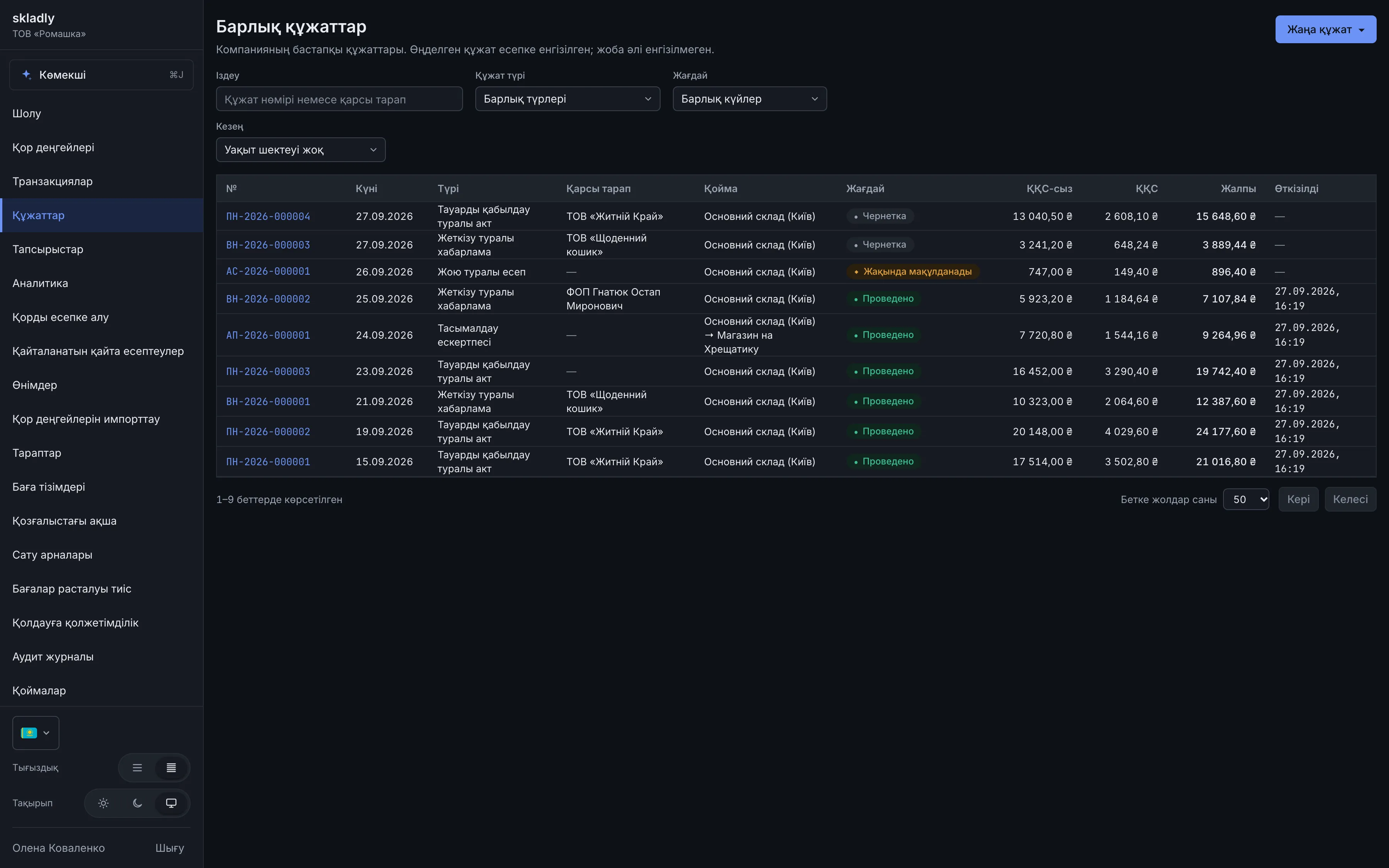The width and height of the screenshot is (1389, 868).
Task: Click total 24 177,60 ₴ cell
Action: [x=1225, y=432]
